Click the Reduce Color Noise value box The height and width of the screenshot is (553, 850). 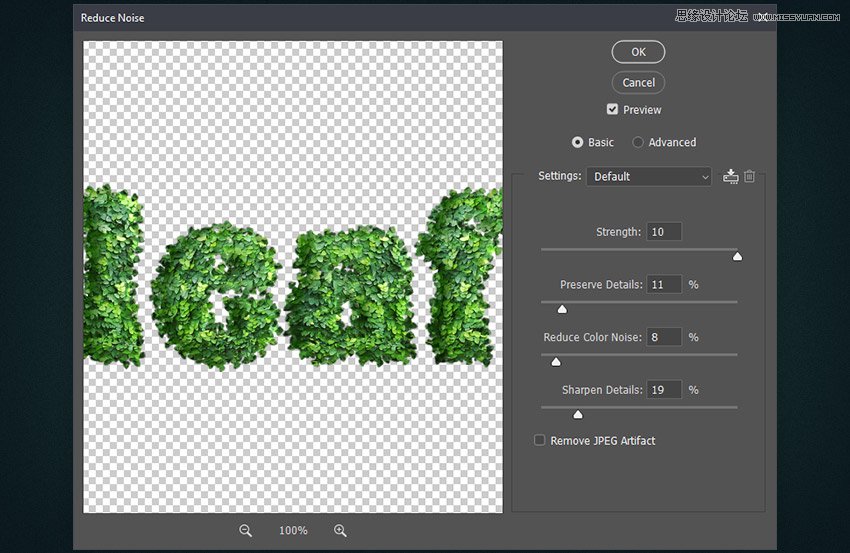tap(664, 337)
